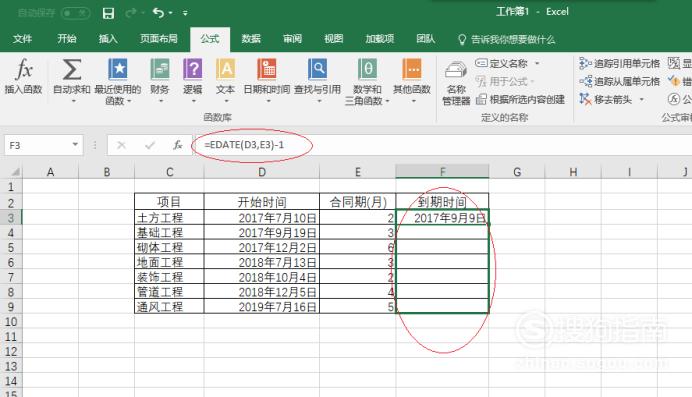
Task: Click the formula bar cancel X
Action: click(x=121, y=145)
